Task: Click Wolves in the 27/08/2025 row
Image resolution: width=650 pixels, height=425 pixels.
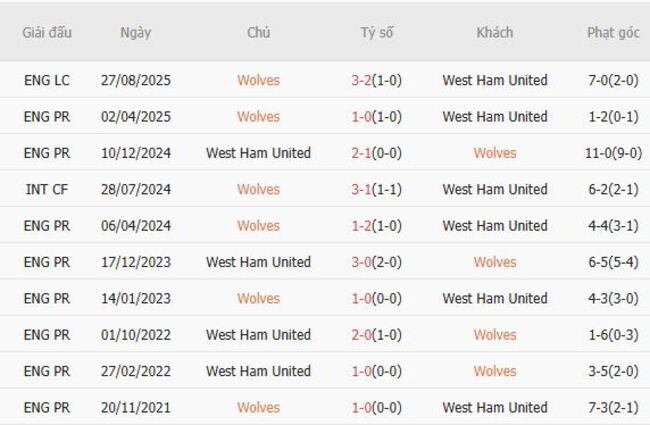Action: (258, 80)
